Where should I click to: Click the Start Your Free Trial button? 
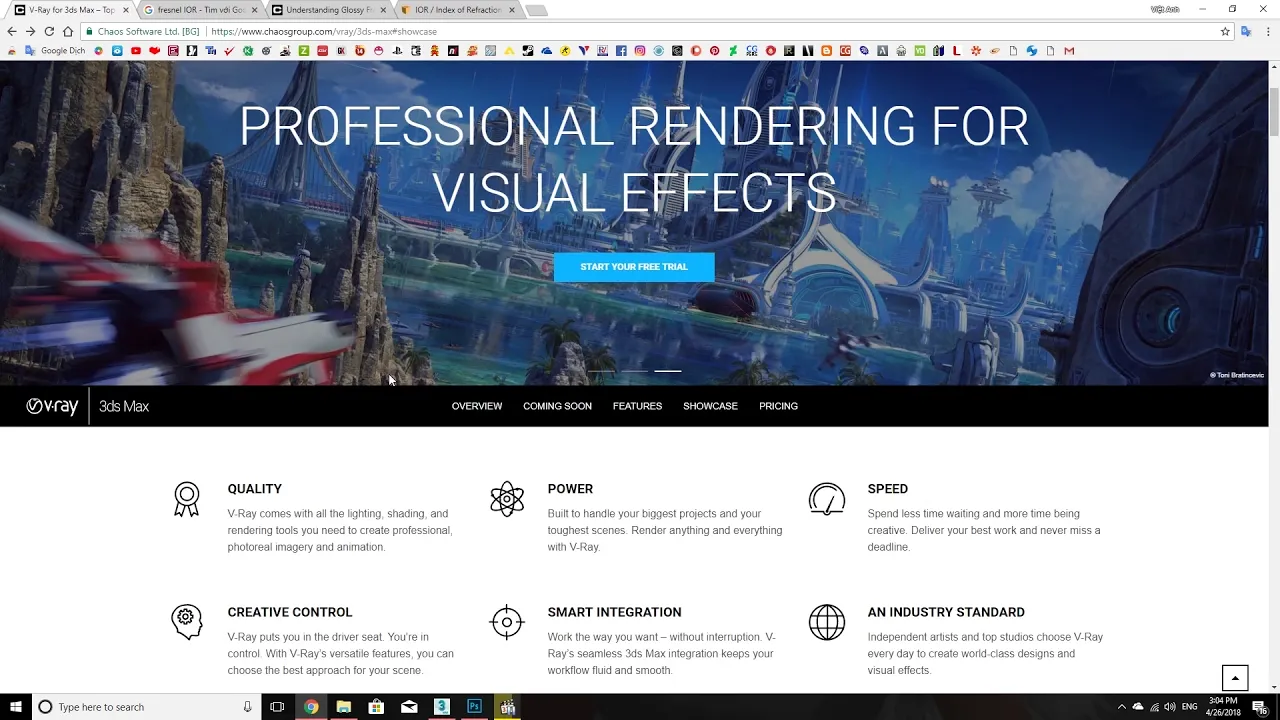coord(634,267)
